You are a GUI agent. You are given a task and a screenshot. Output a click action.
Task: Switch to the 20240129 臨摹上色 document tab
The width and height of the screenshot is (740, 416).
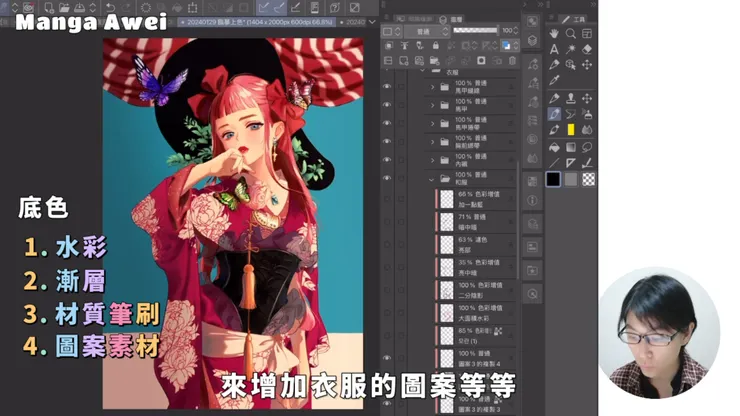tap(257, 22)
